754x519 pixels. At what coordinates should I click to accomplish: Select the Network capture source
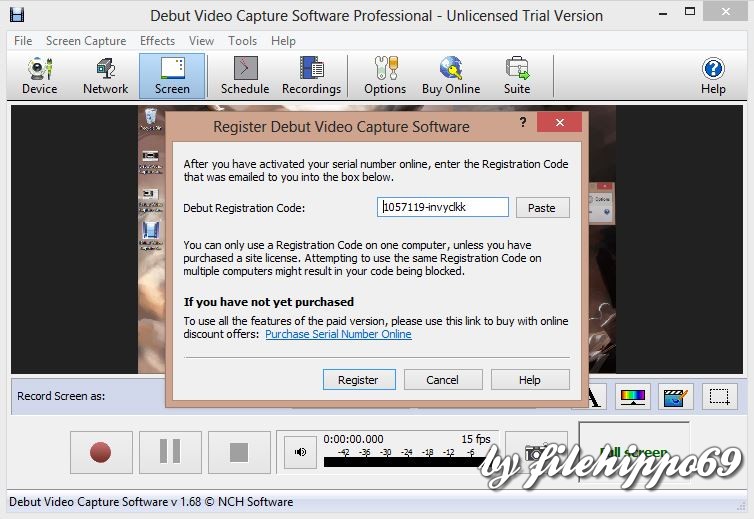[x=105, y=76]
